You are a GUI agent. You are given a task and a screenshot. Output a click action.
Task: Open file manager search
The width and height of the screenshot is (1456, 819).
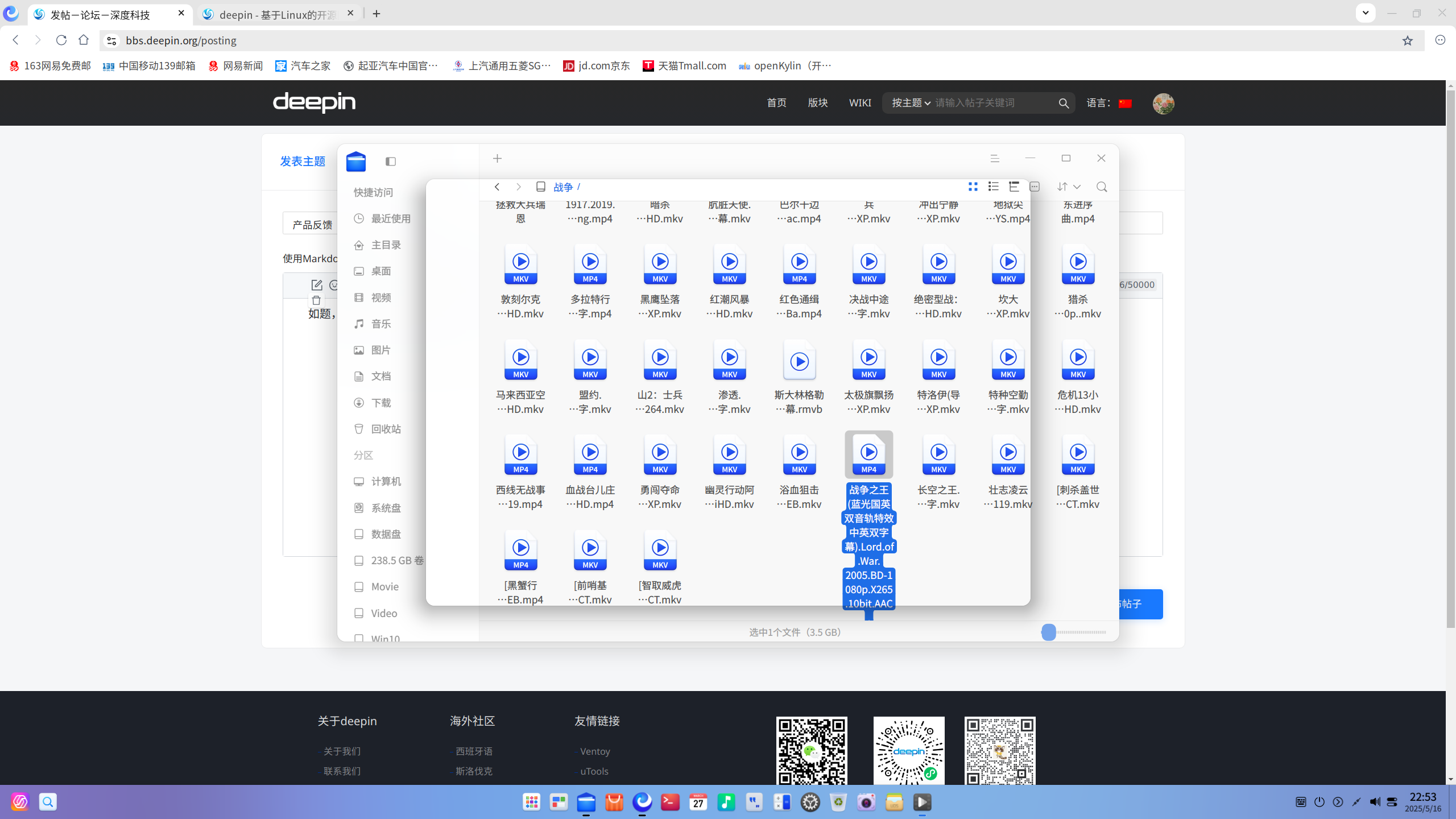1102,187
